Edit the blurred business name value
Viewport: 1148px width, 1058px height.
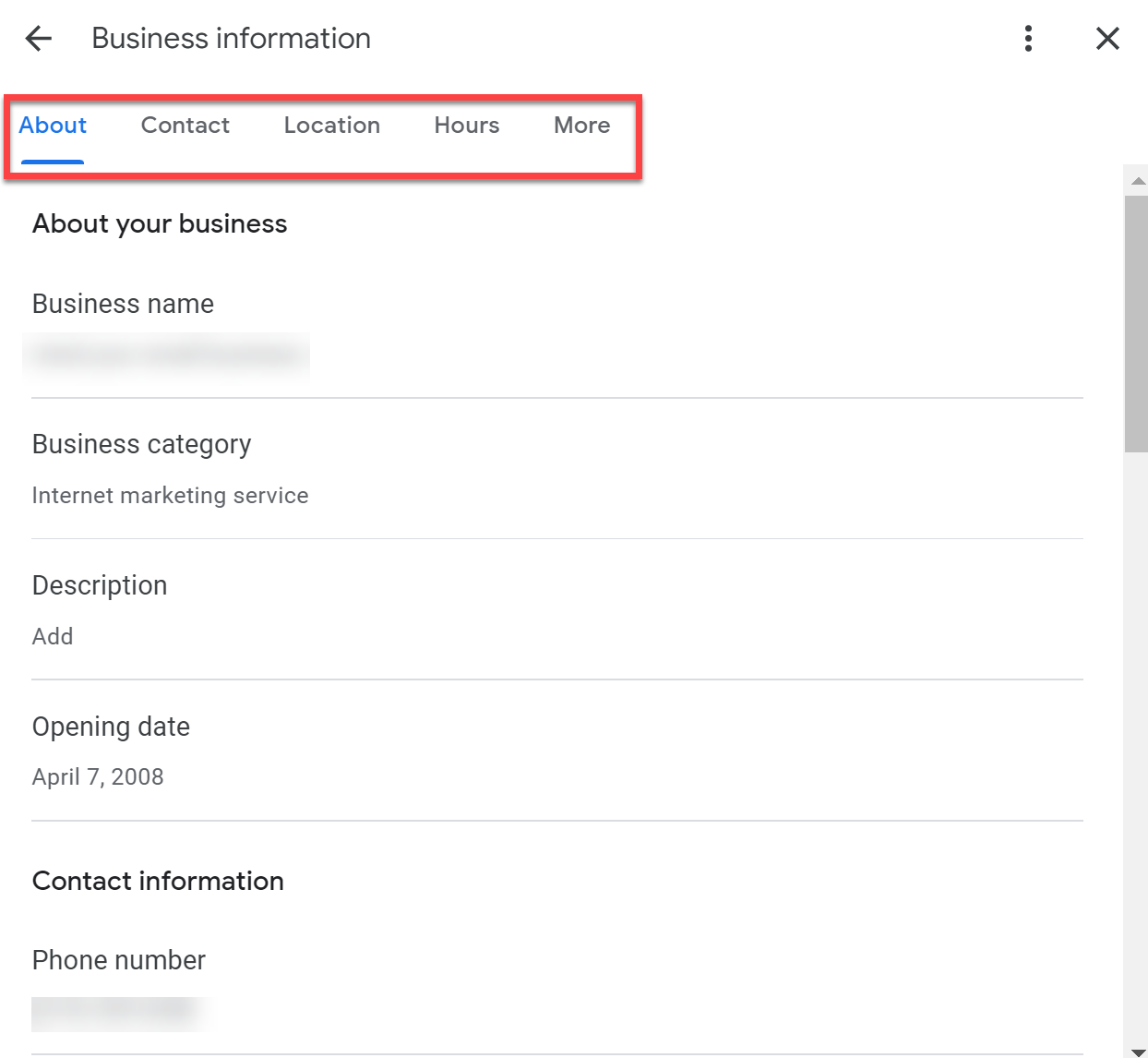click(x=166, y=355)
